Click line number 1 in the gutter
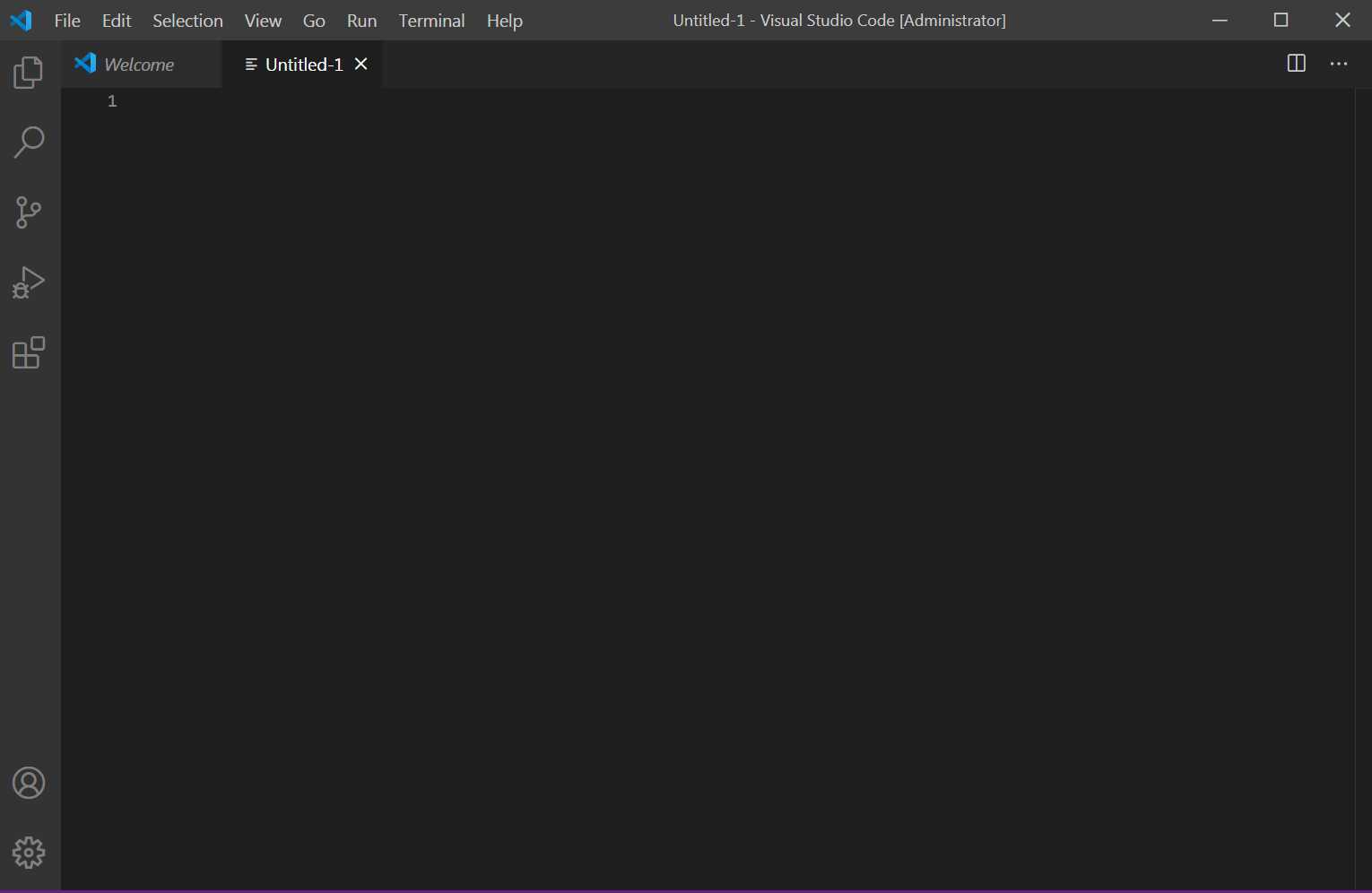Viewport: 1372px width, 893px height. coord(112,101)
